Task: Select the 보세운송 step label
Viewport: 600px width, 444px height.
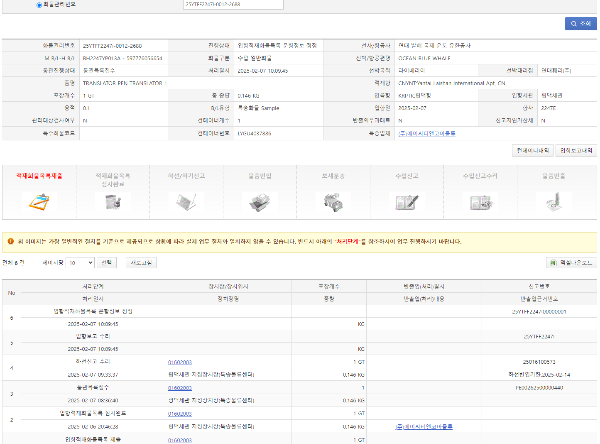Action: 333,176
